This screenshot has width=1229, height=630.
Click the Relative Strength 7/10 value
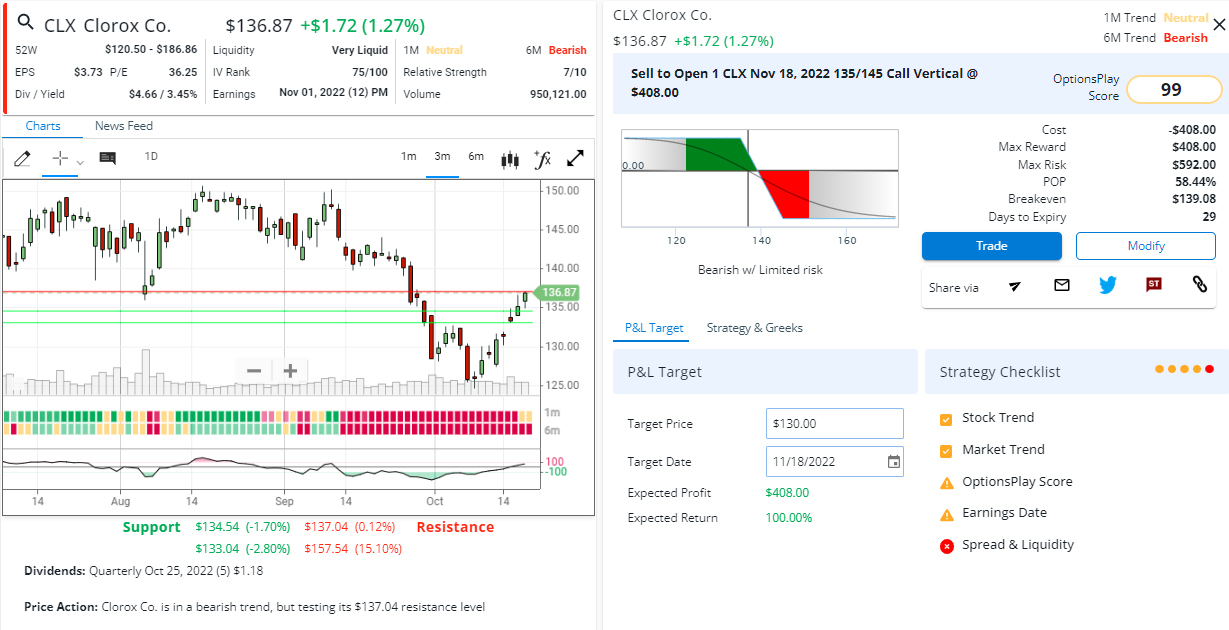coord(575,72)
